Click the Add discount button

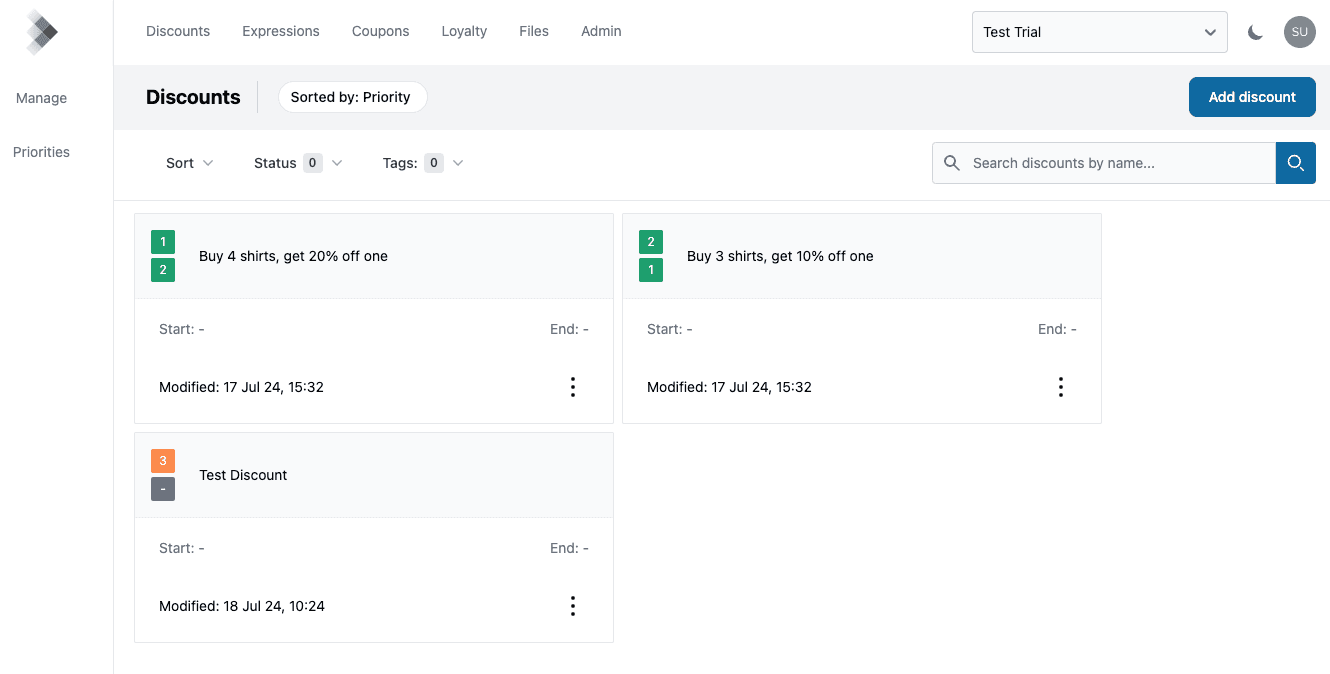point(1251,97)
